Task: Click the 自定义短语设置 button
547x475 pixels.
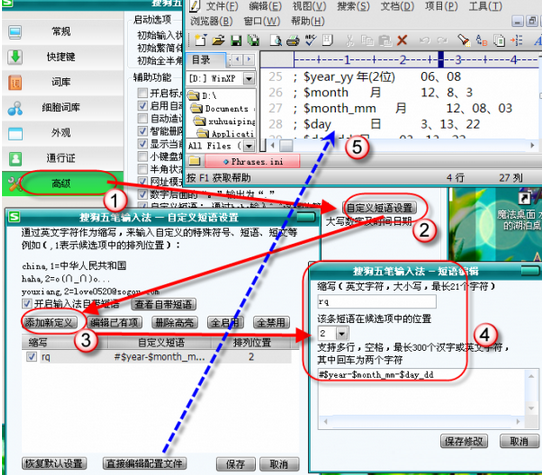Action: tap(380, 208)
